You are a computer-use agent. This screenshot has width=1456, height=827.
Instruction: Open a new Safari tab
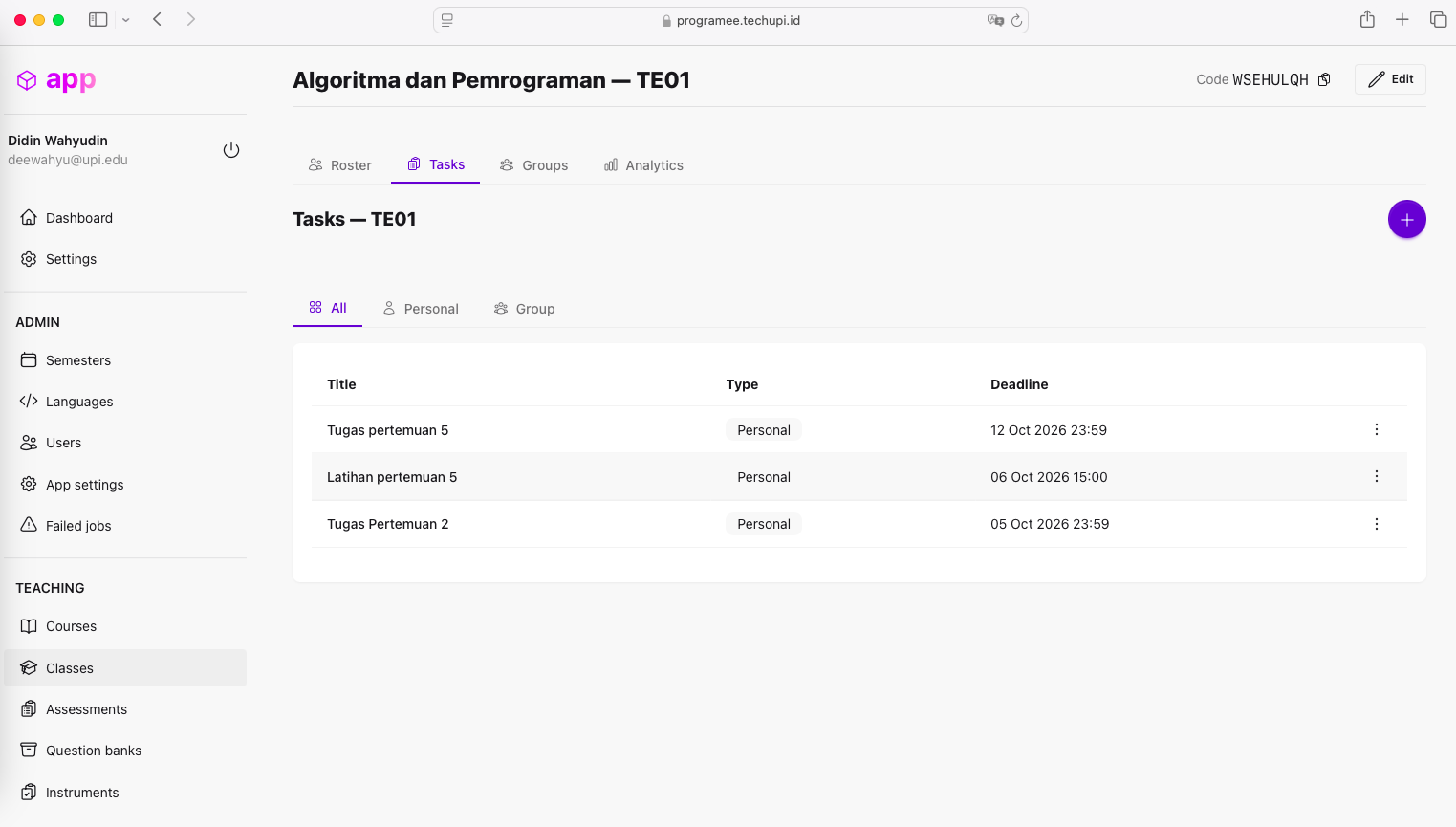click(1402, 19)
